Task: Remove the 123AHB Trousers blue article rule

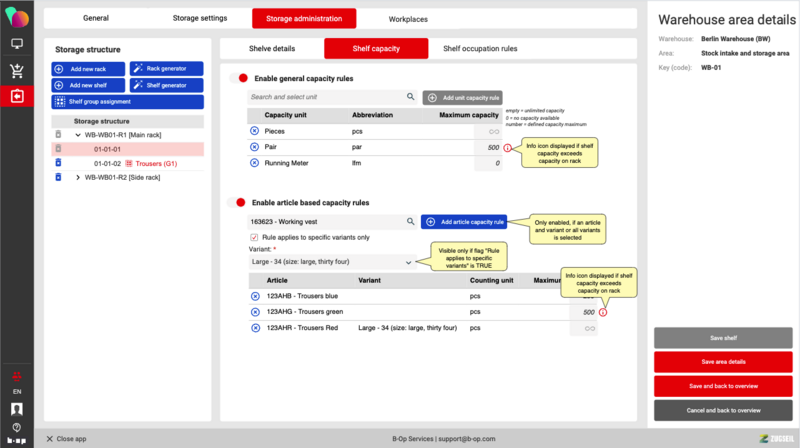Action: click(x=254, y=297)
